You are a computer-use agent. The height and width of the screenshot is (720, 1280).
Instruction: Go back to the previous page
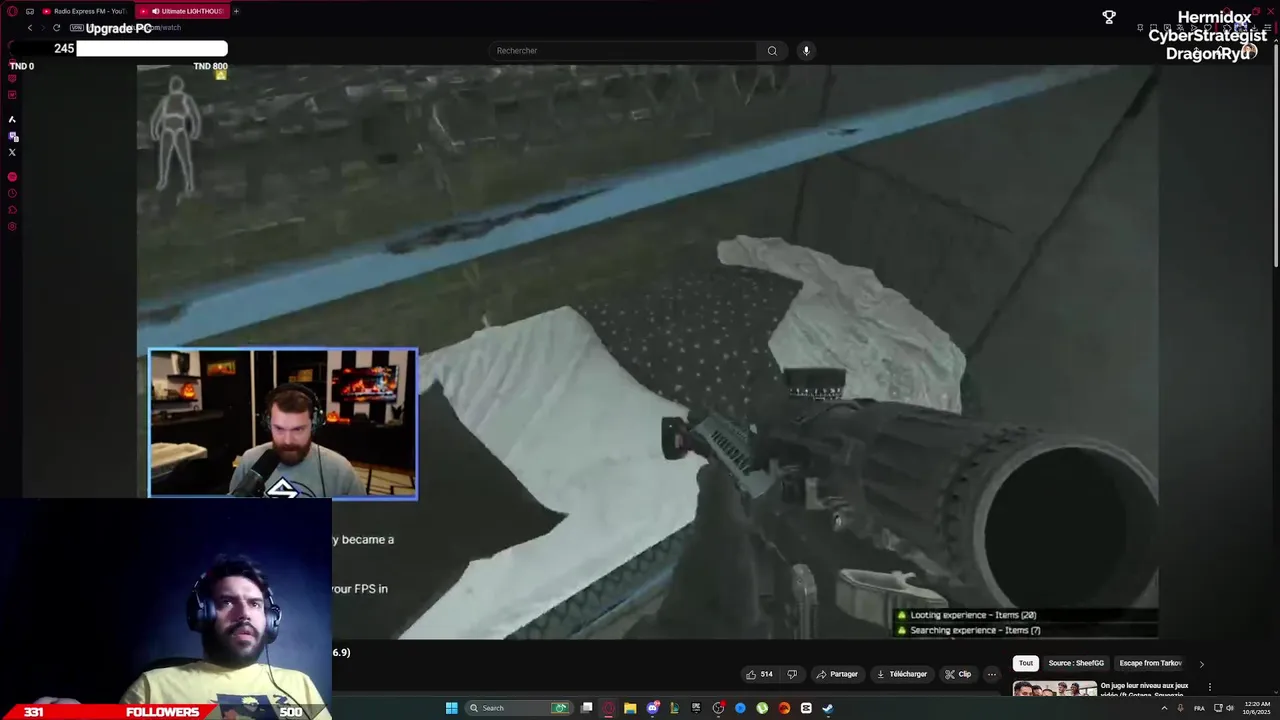click(30, 28)
